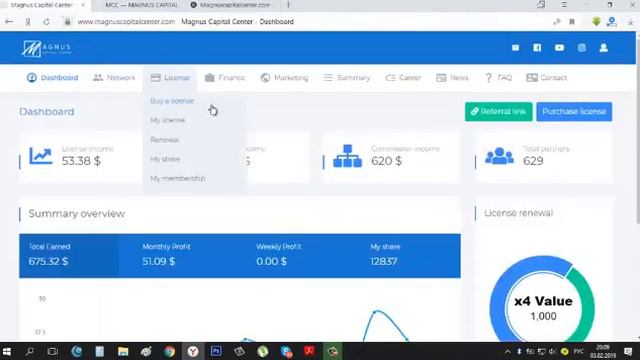Switch to MCC — MAGNUS CAPITAL browser tab
The height and width of the screenshot is (360, 640).
pyautogui.click(x=141, y=5)
